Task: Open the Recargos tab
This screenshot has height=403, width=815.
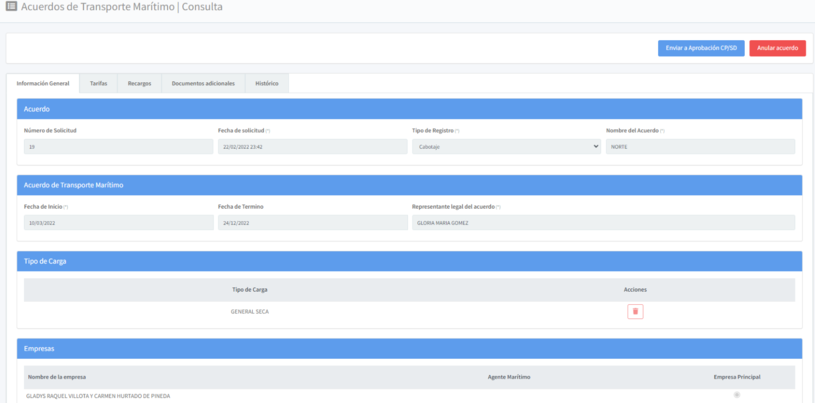Action: (x=140, y=83)
